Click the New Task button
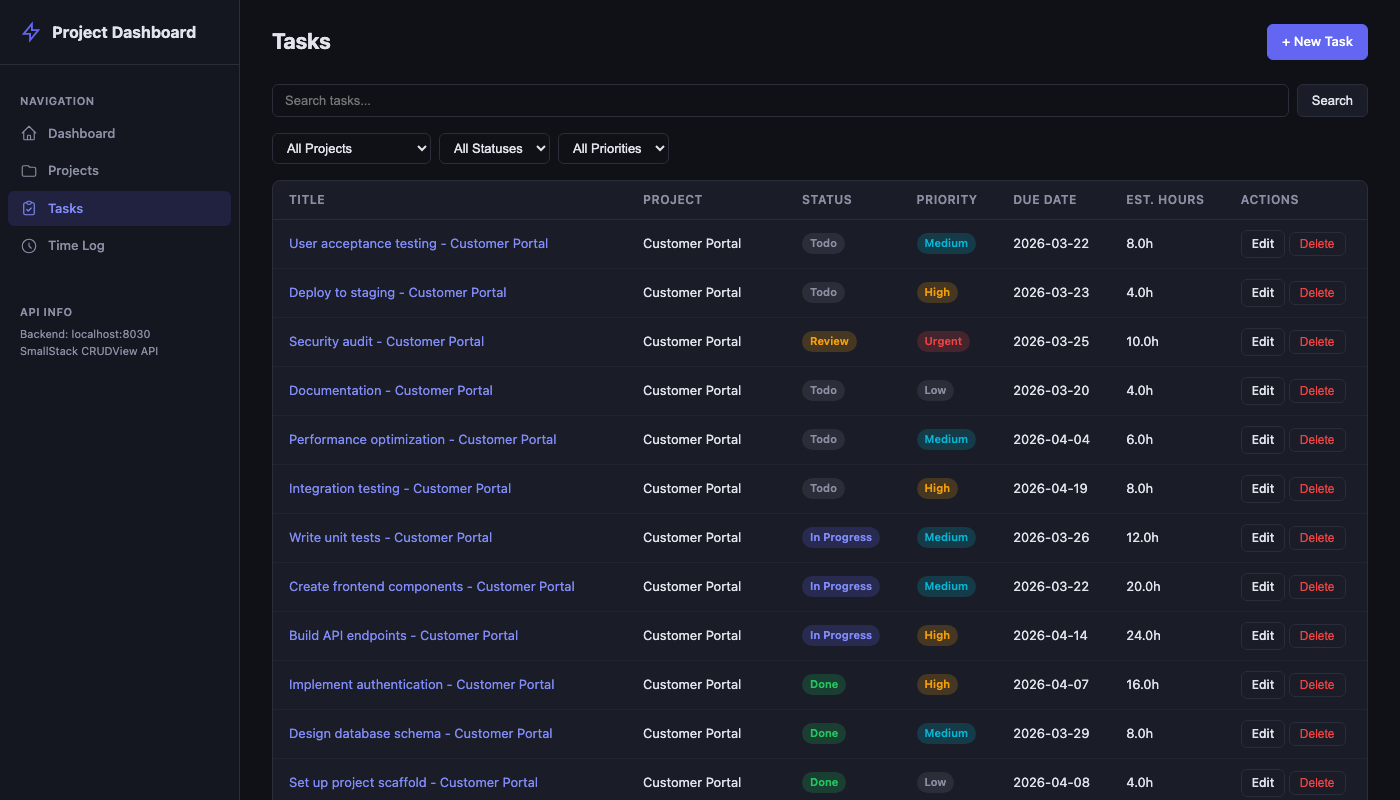Viewport: 1400px width, 800px height. tap(1317, 42)
